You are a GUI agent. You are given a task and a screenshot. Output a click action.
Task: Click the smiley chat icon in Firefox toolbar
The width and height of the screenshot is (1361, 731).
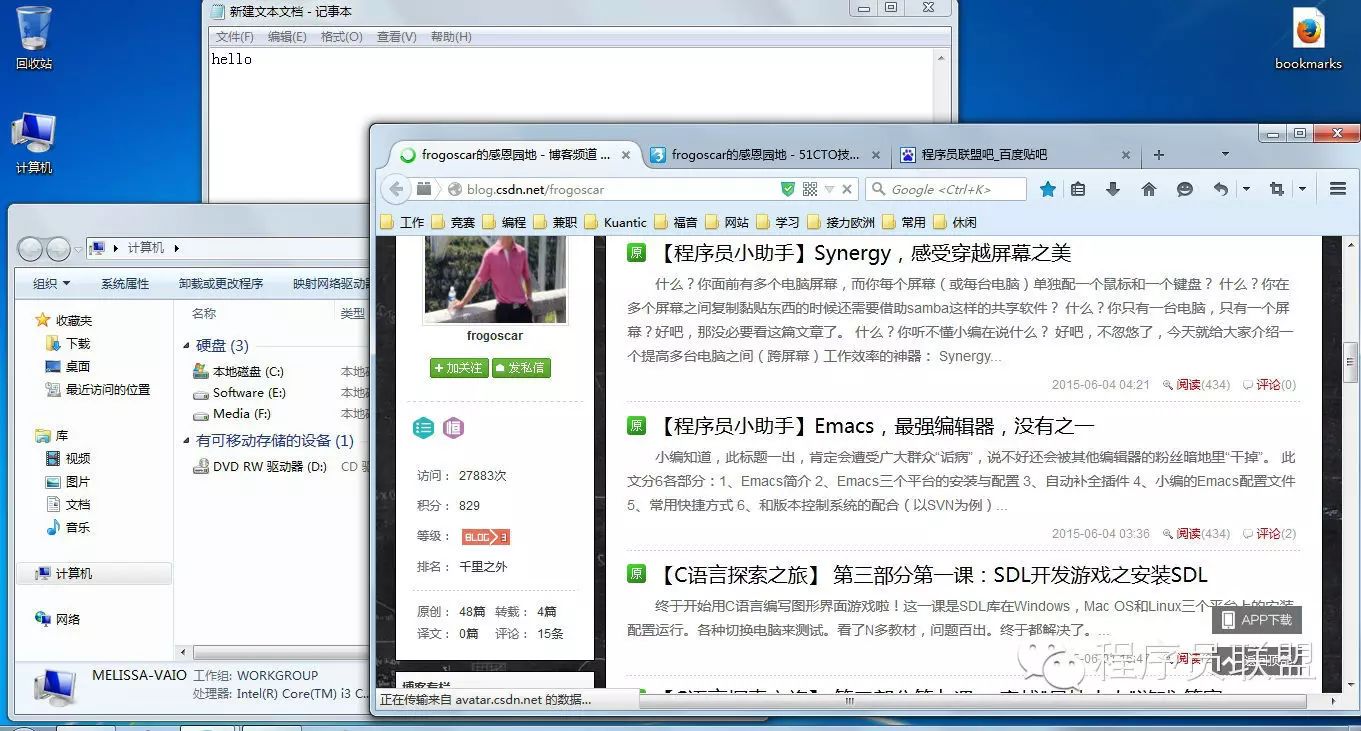[x=1185, y=189]
